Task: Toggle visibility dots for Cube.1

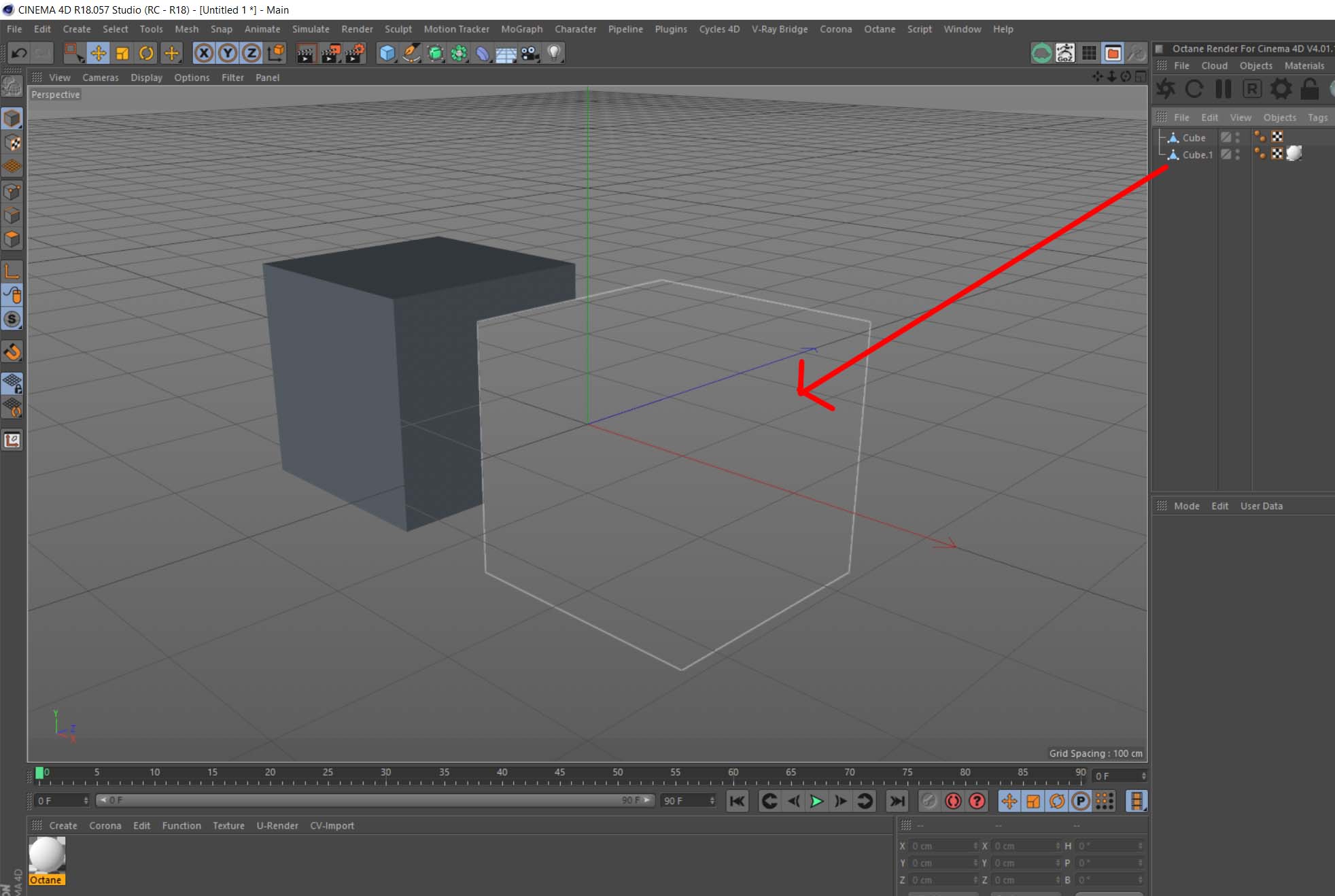Action: tap(1238, 155)
